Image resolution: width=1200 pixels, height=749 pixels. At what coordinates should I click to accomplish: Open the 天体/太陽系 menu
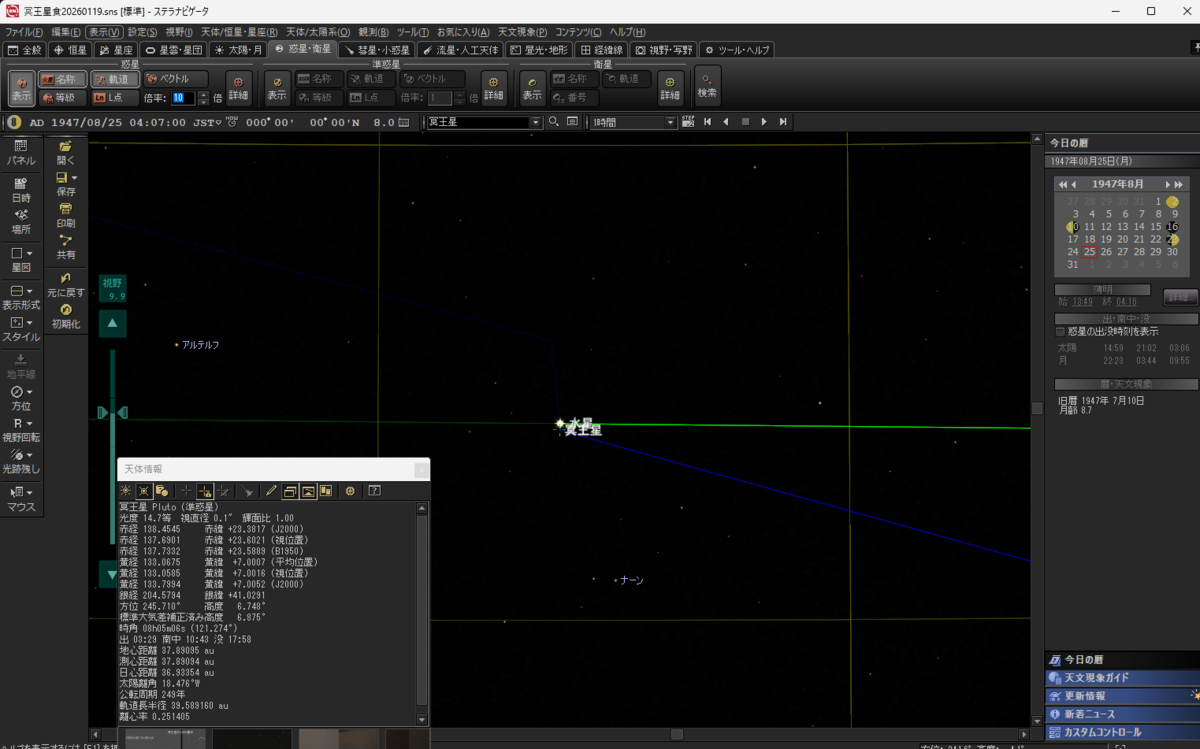coord(318,32)
